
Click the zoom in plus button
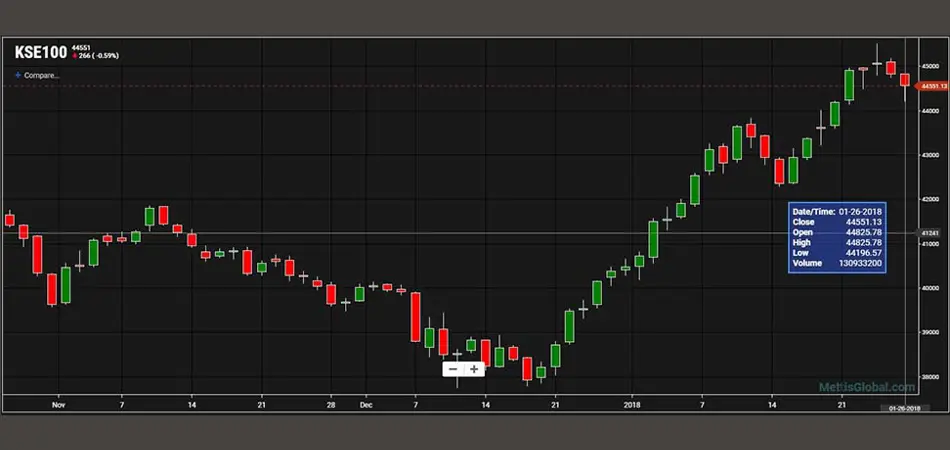474,369
